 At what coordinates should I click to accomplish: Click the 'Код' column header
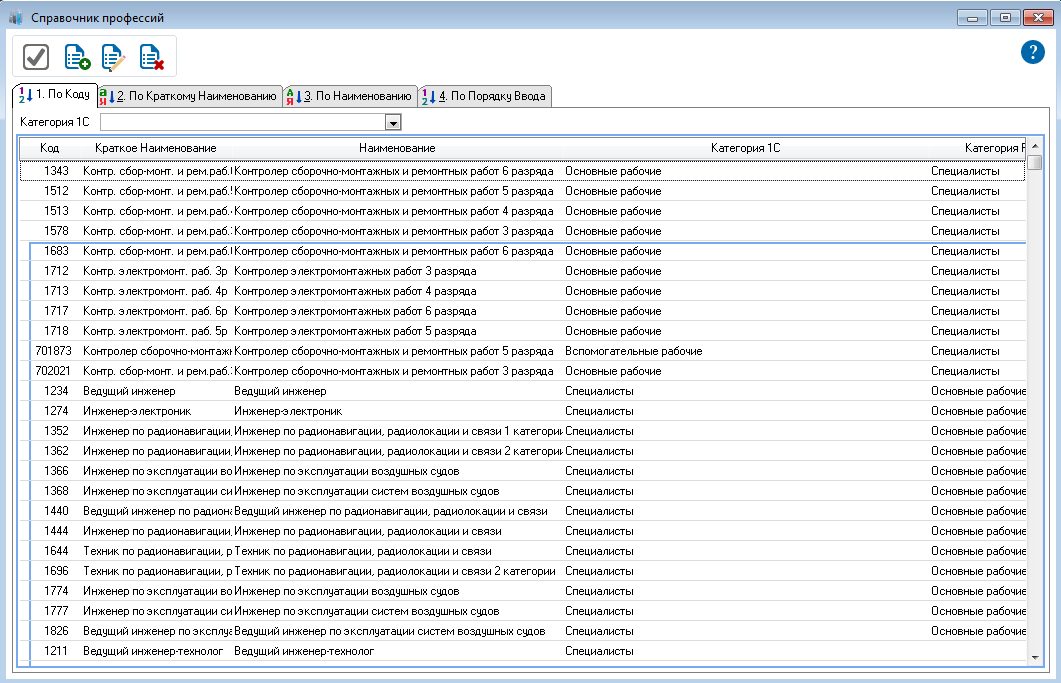(x=49, y=148)
